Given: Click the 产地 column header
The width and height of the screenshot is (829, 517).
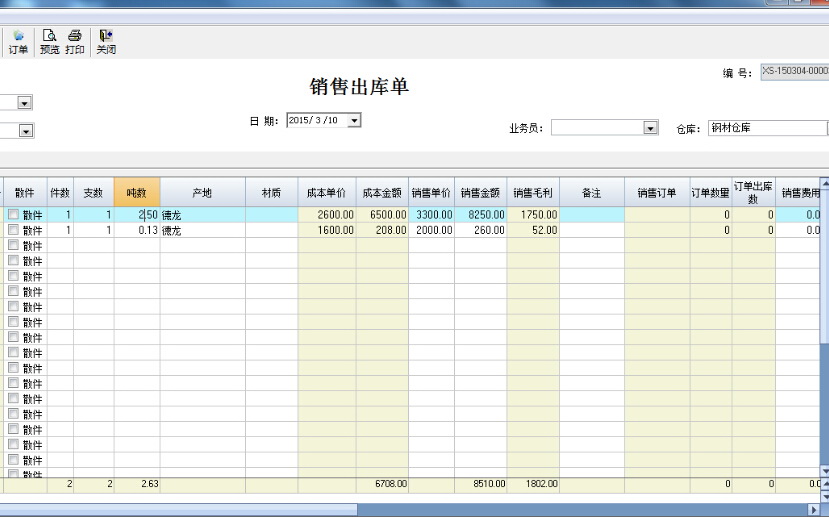Looking at the screenshot, I should pyautogui.click(x=202, y=193).
